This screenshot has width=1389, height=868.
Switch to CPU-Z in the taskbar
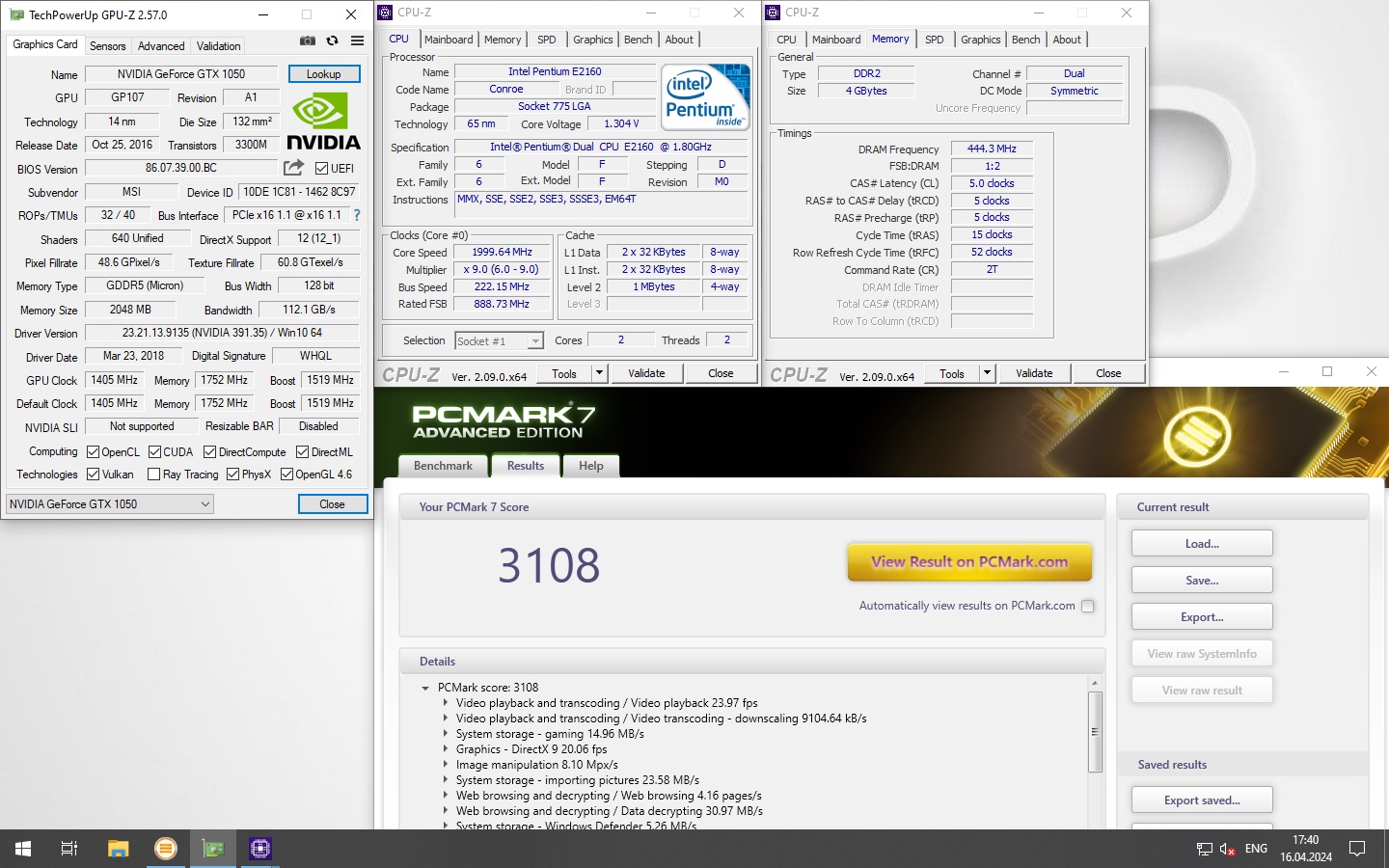pos(260,849)
